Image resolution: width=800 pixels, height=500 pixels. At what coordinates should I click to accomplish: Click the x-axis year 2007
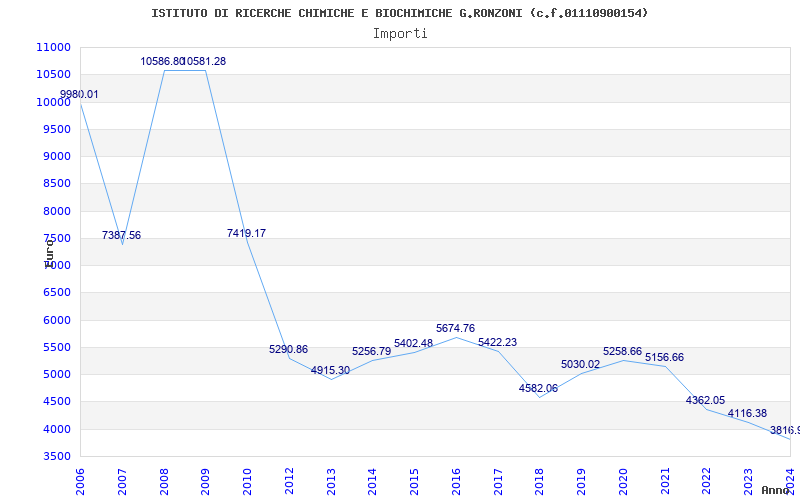pos(122,482)
